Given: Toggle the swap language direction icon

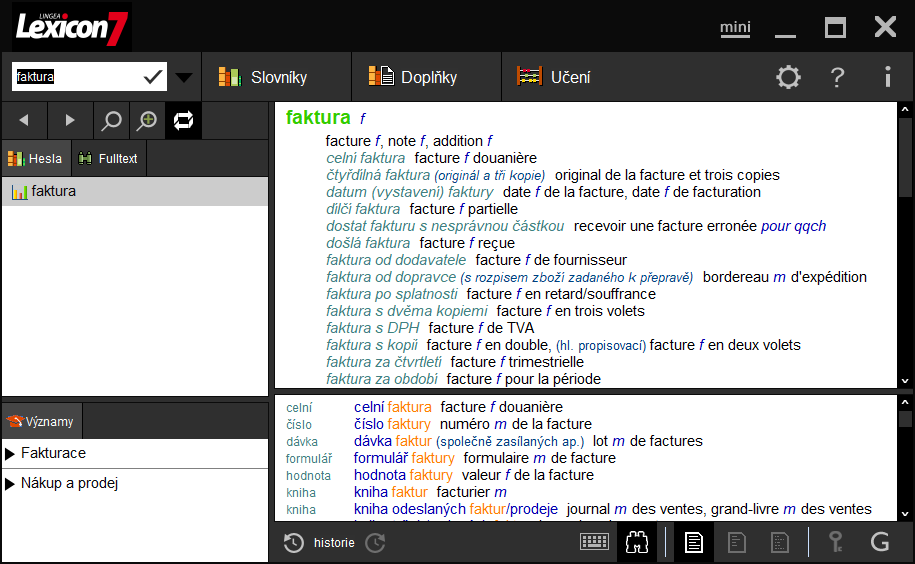Looking at the screenshot, I should (x=183, y=121).
